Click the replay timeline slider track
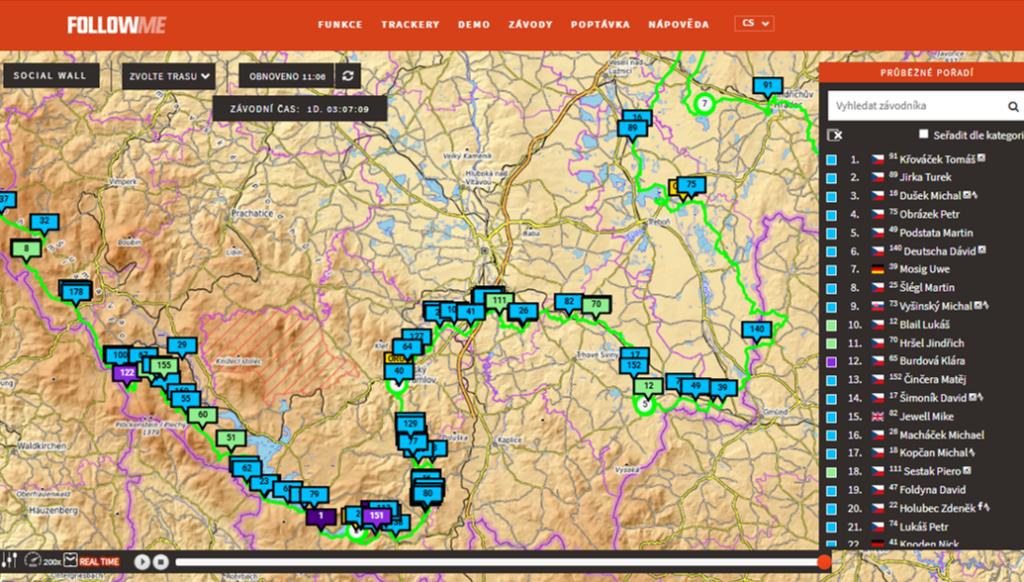 (500, 562)
